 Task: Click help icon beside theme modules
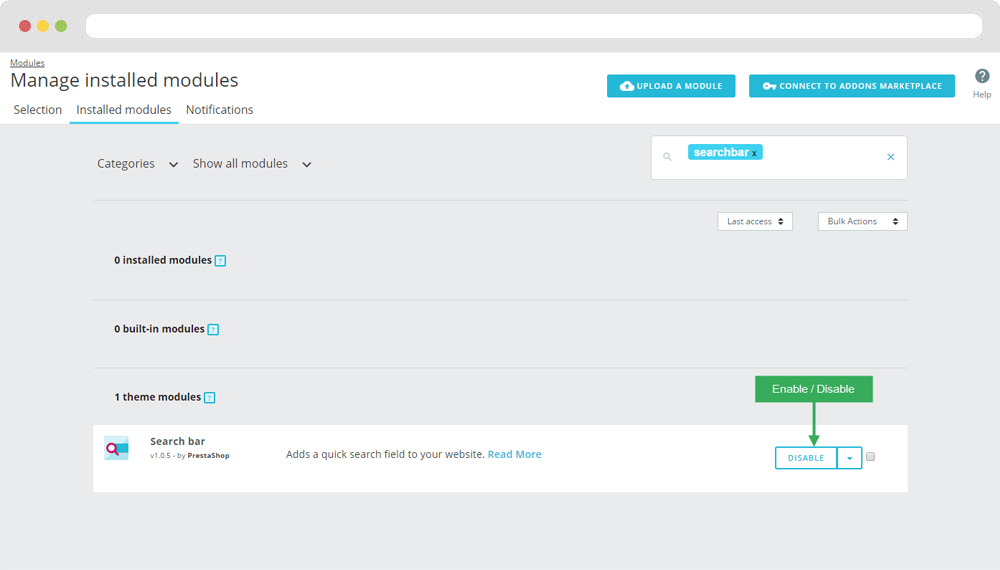(209, 398)
